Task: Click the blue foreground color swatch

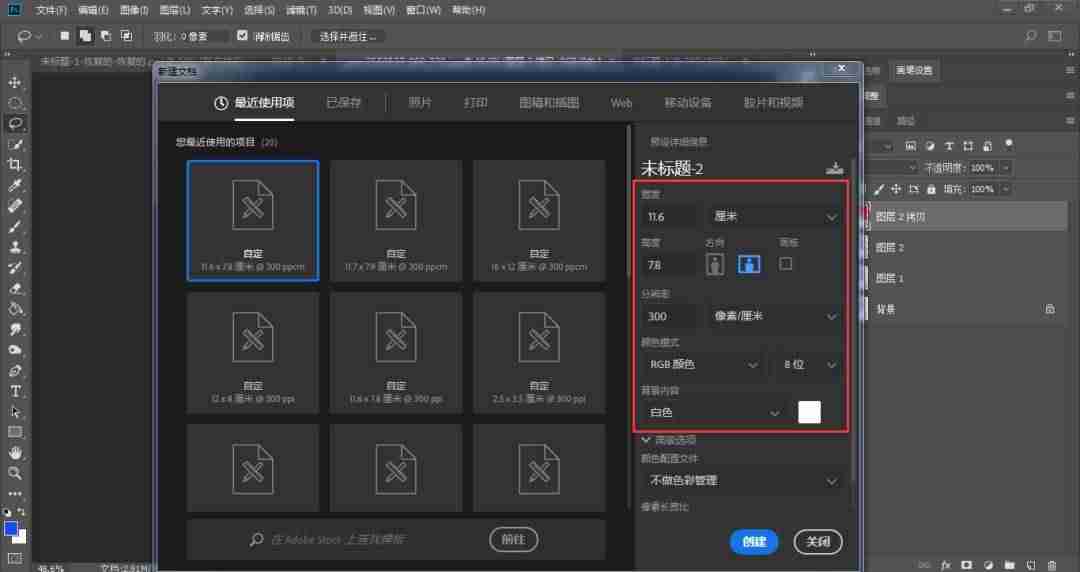Action: [10, 529]
